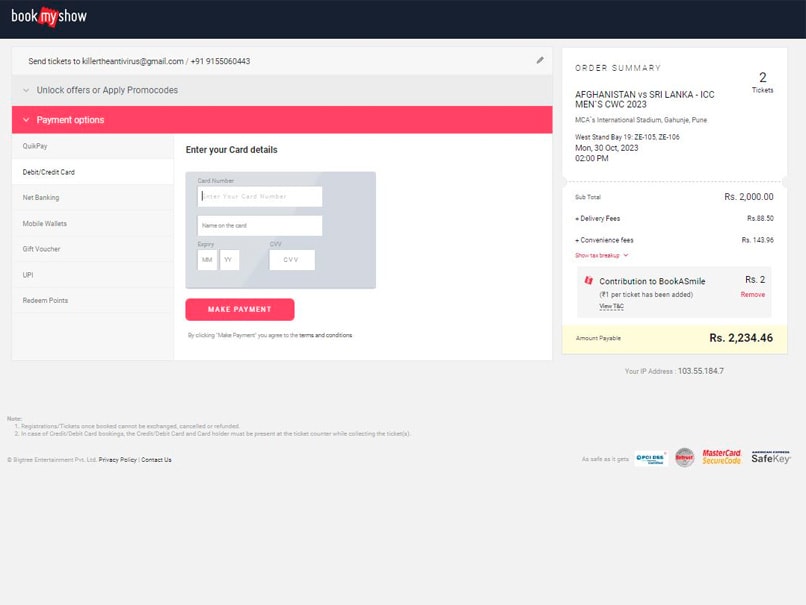Select QuikPay payment option

pyautogui.click(x=93, y=146)
